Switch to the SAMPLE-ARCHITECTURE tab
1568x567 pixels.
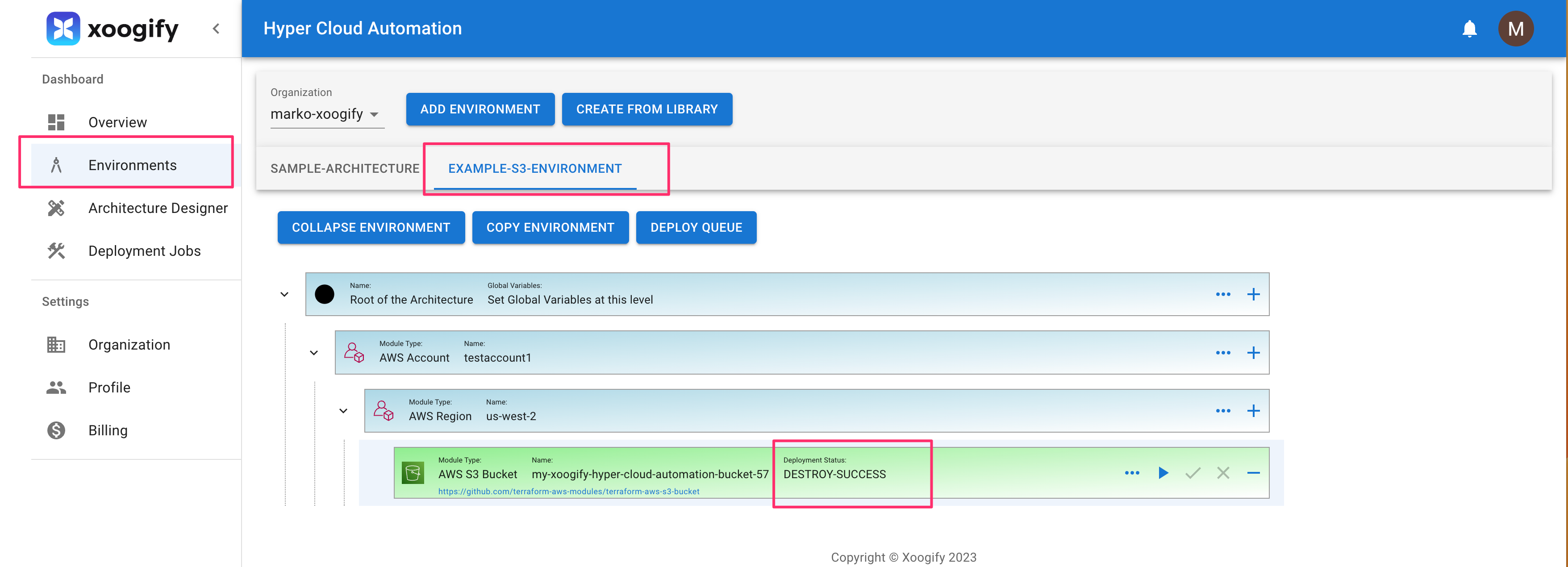click(x=345, y=168)
